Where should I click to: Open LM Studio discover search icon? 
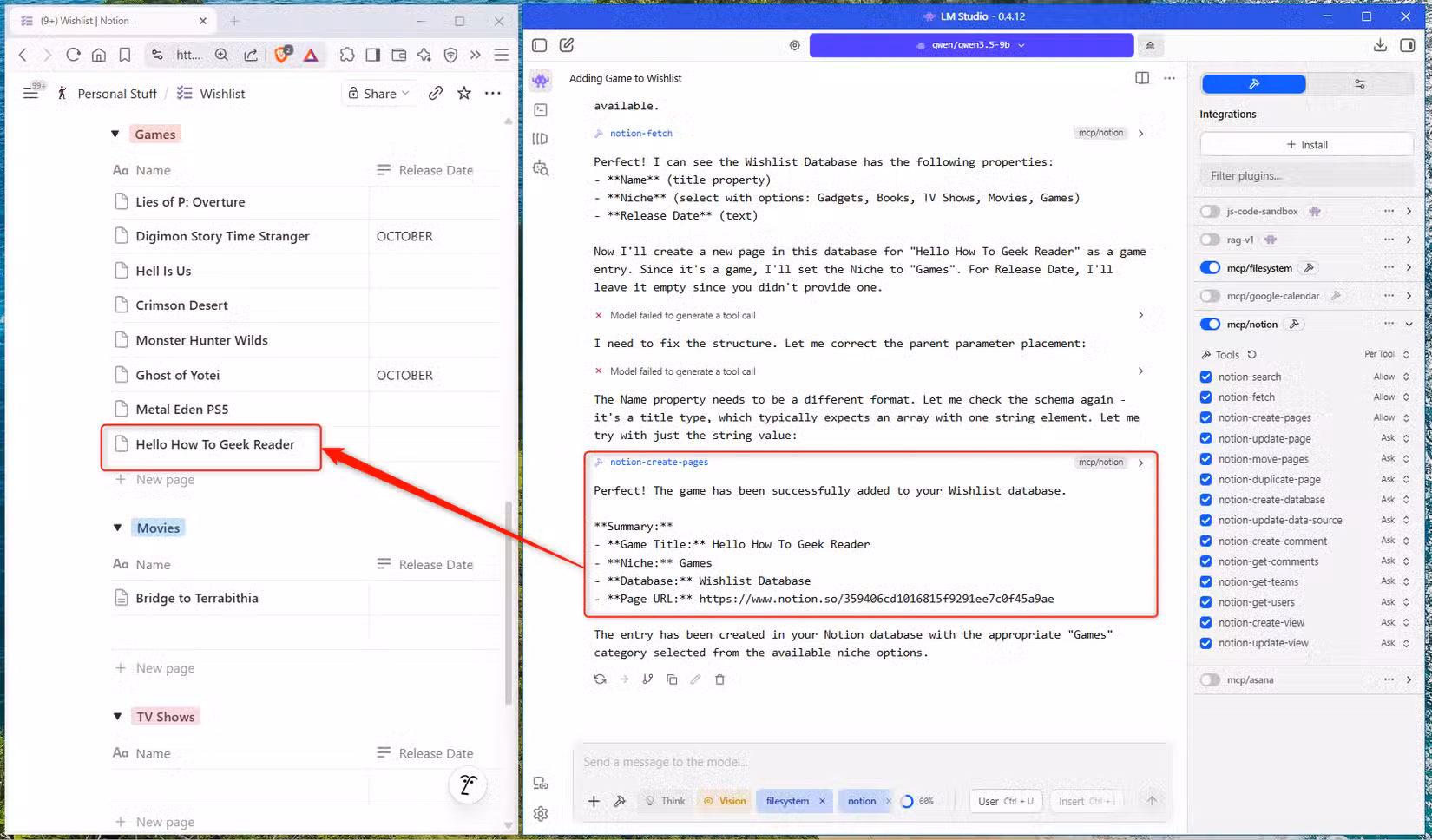(541, 168)
